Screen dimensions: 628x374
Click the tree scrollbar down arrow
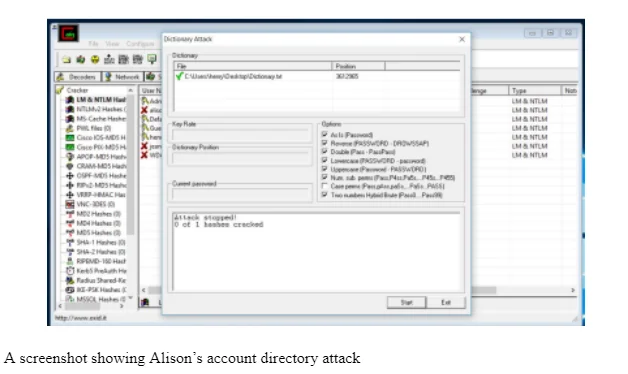(131, 298)
